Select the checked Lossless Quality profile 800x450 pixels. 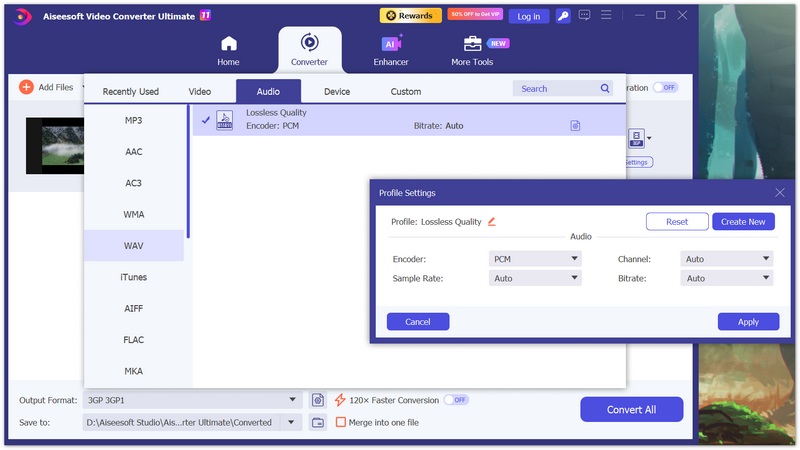click(409, 120)
